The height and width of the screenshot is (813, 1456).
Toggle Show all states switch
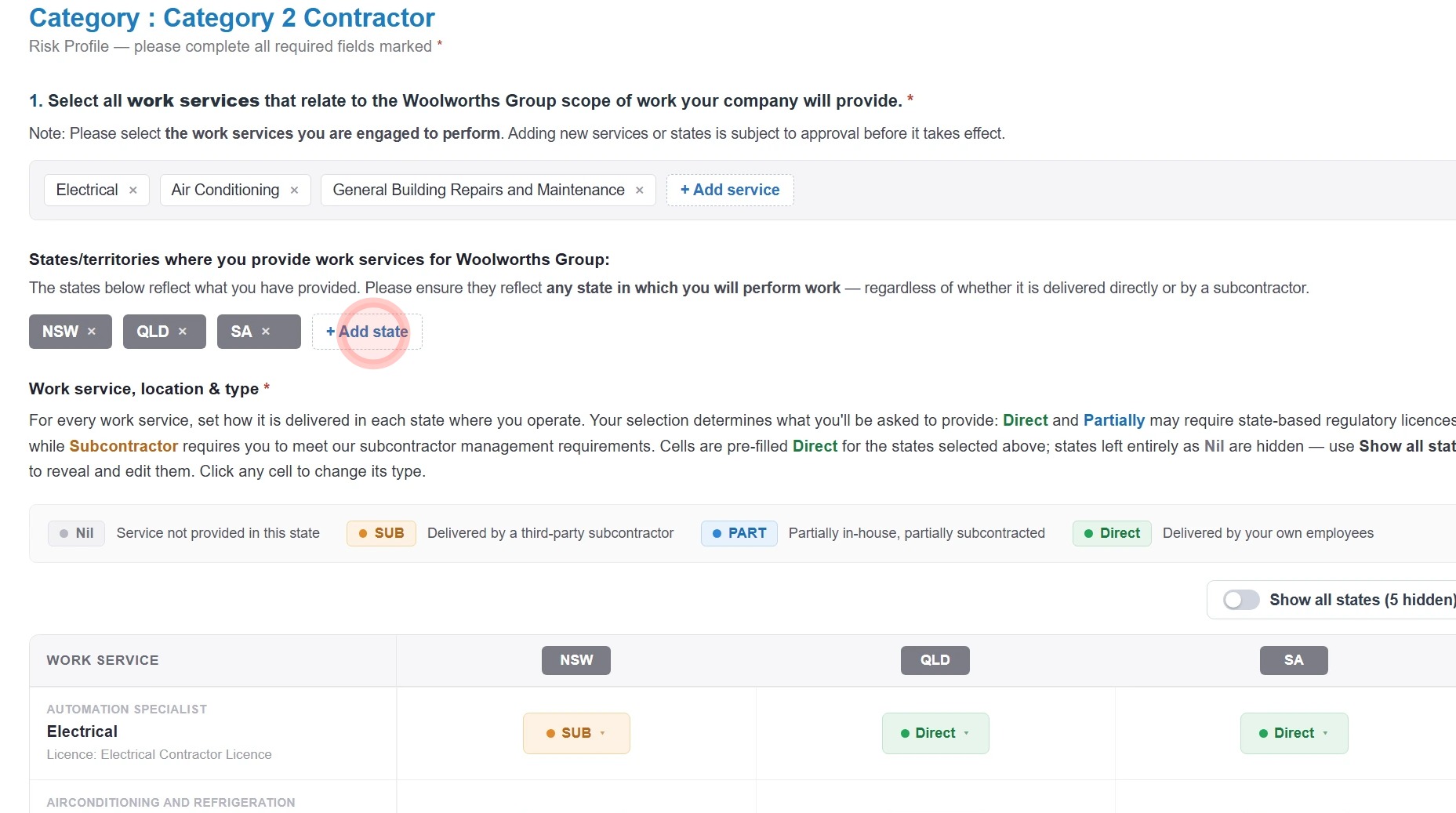[x=1241, y=600]
